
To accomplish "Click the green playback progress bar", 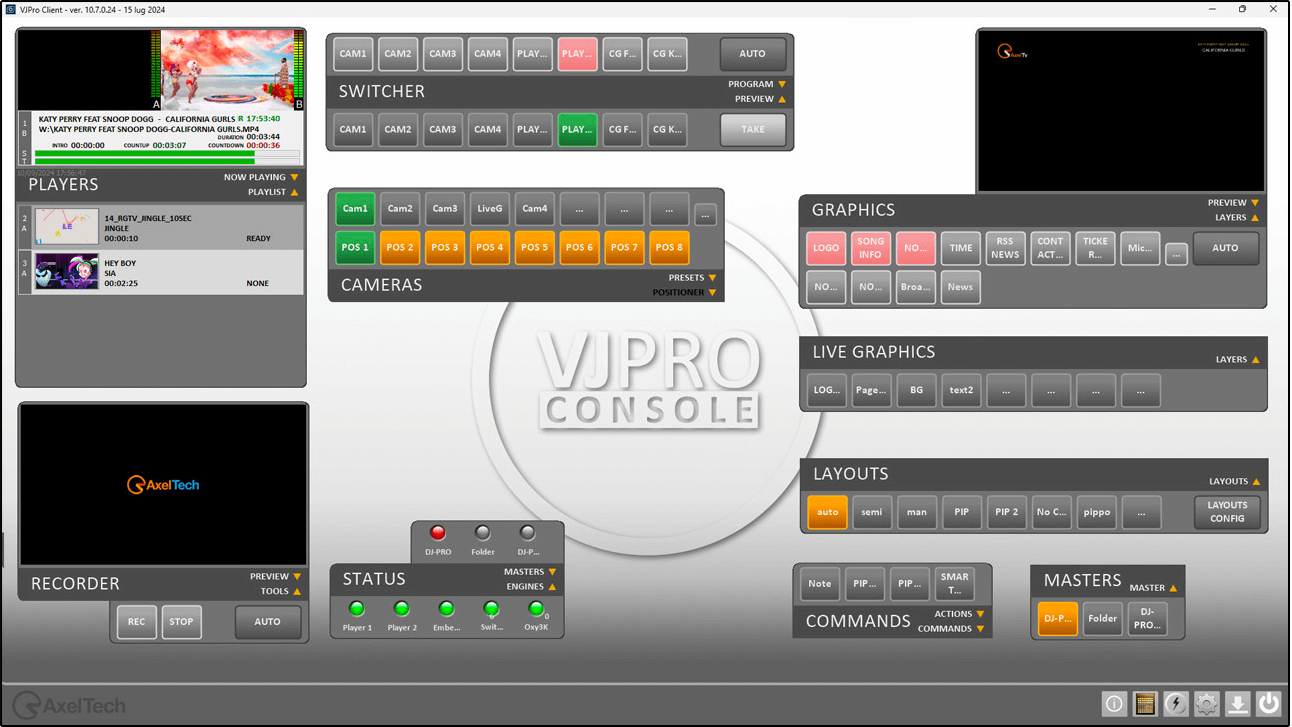I will 145,156.
